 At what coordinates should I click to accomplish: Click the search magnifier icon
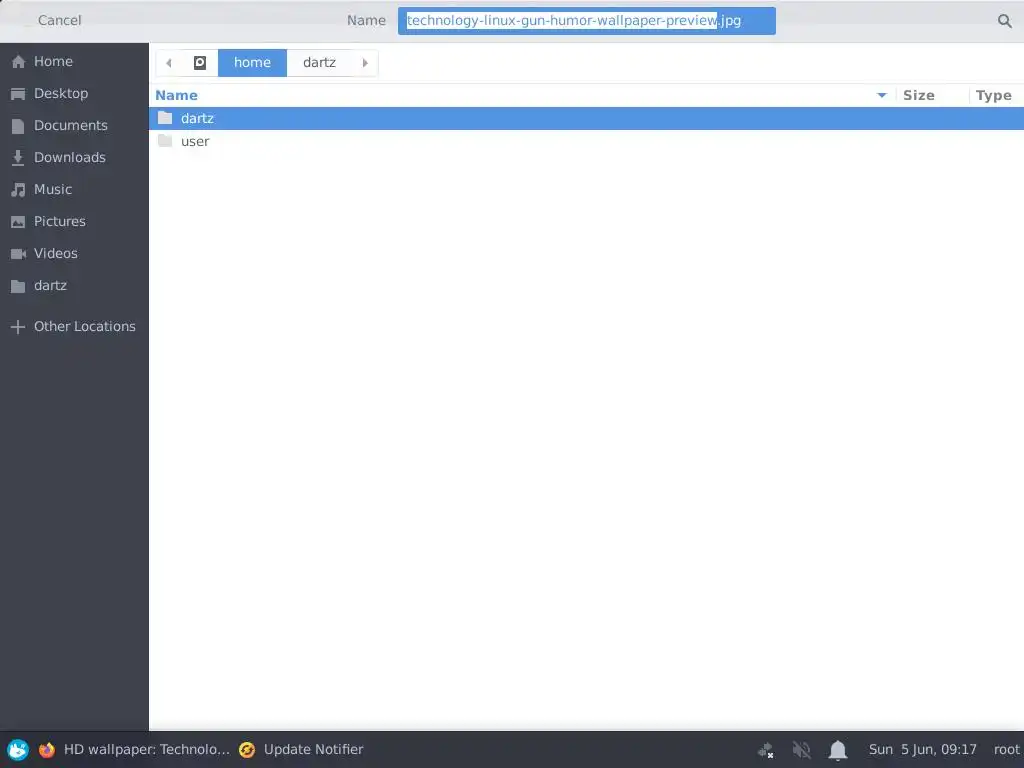(x=1004, y=21)
